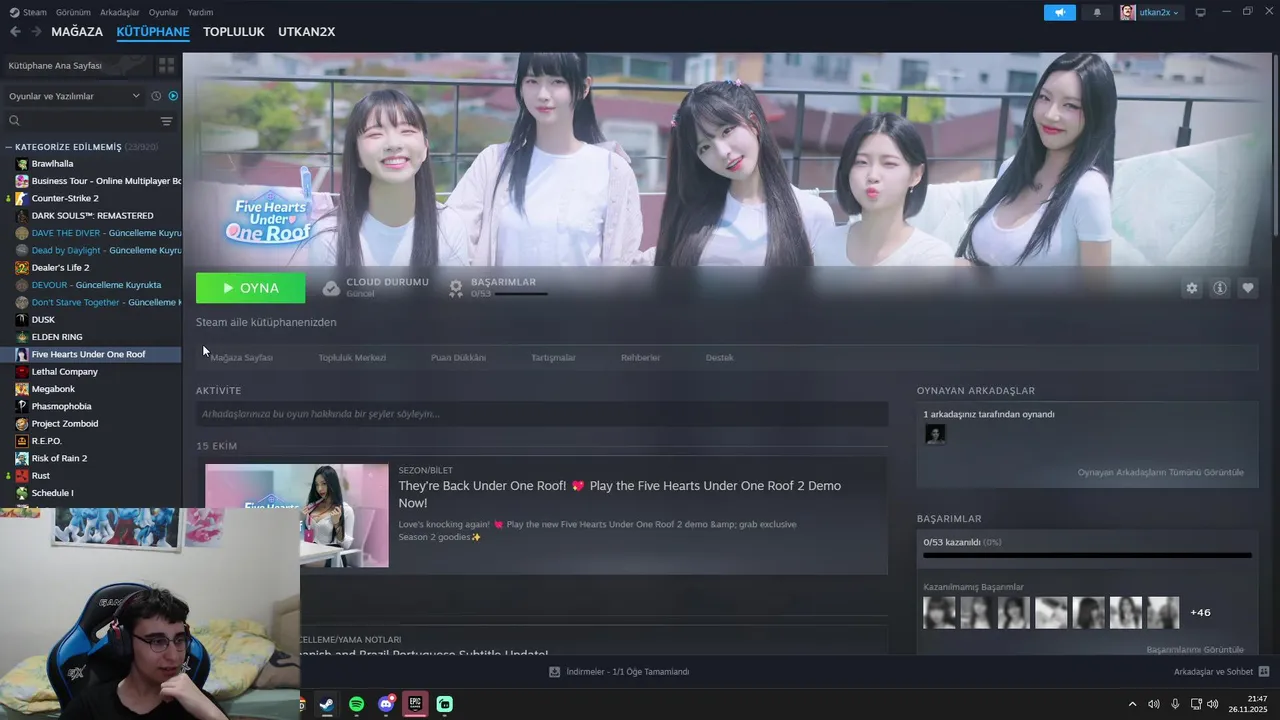
Task: Open Tartışmalar link
Action: point(553,358)
